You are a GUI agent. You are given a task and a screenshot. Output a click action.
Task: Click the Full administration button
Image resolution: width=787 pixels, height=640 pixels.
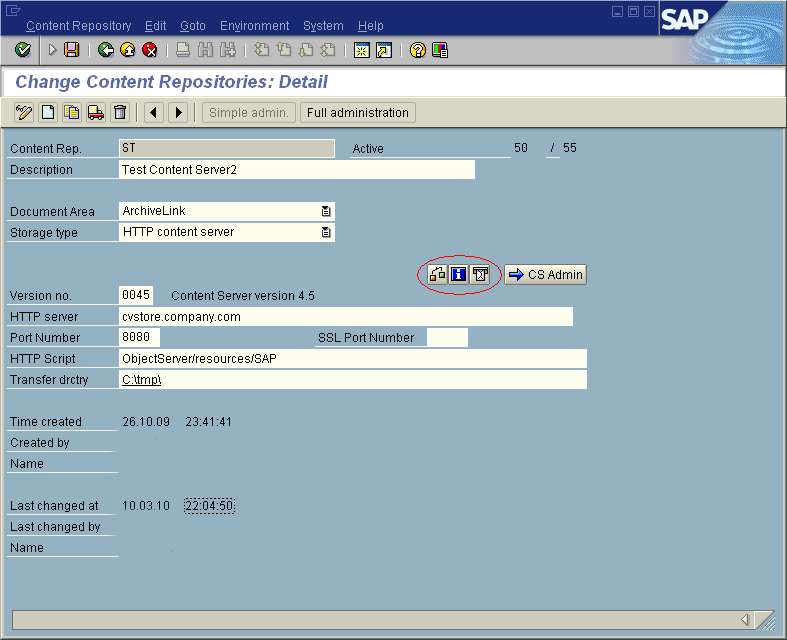click(357, 113)
